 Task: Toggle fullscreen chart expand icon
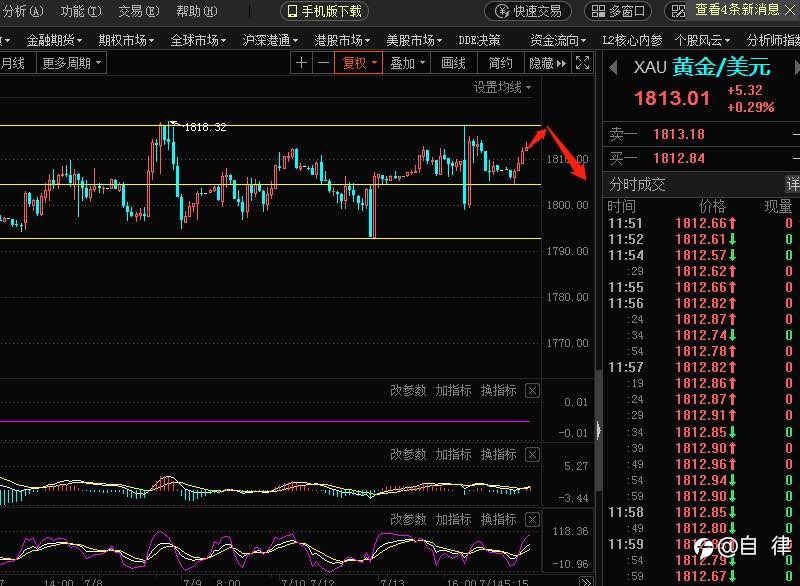582,63
